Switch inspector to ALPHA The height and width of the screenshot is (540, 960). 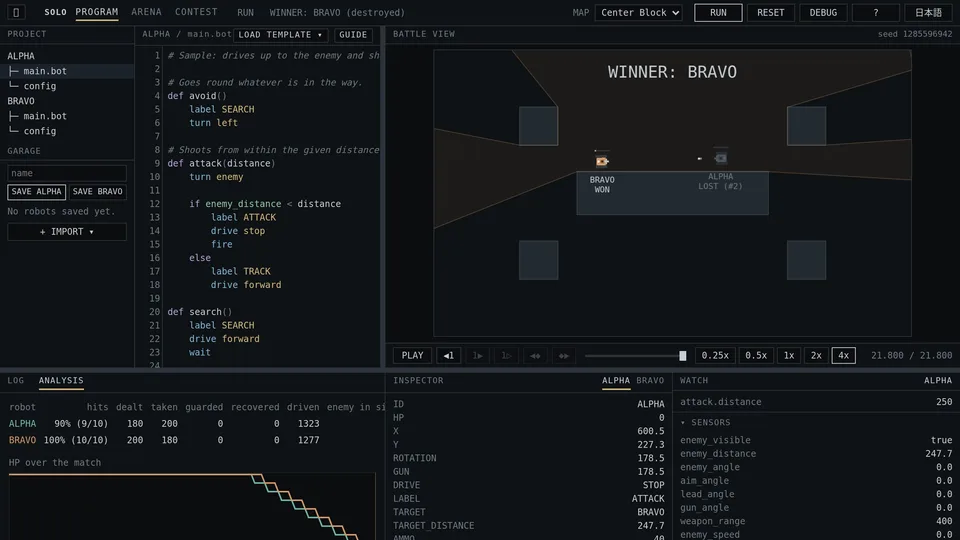pyautogui.click(x=615, y=380)
